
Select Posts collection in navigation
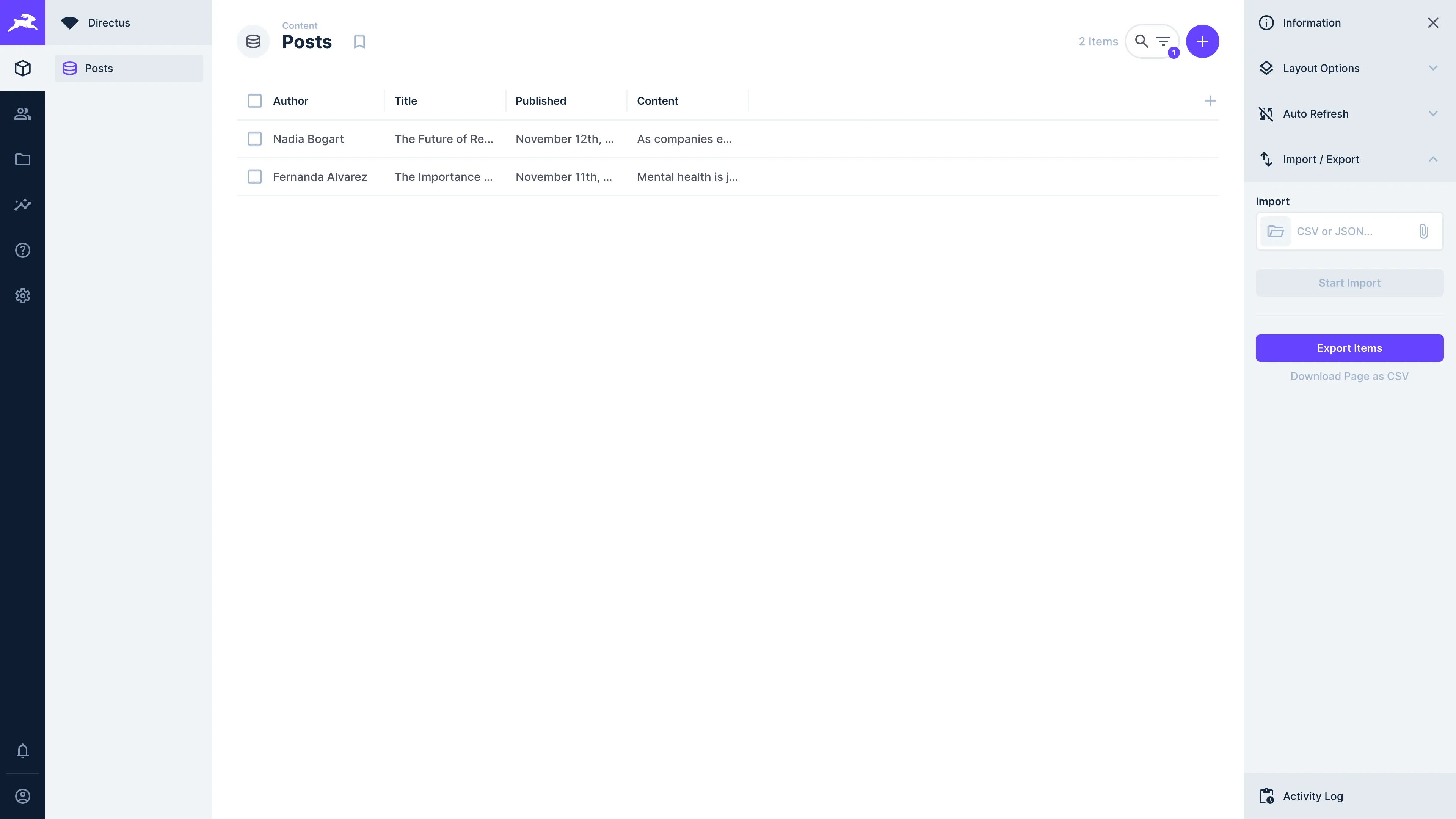point(129,68)
